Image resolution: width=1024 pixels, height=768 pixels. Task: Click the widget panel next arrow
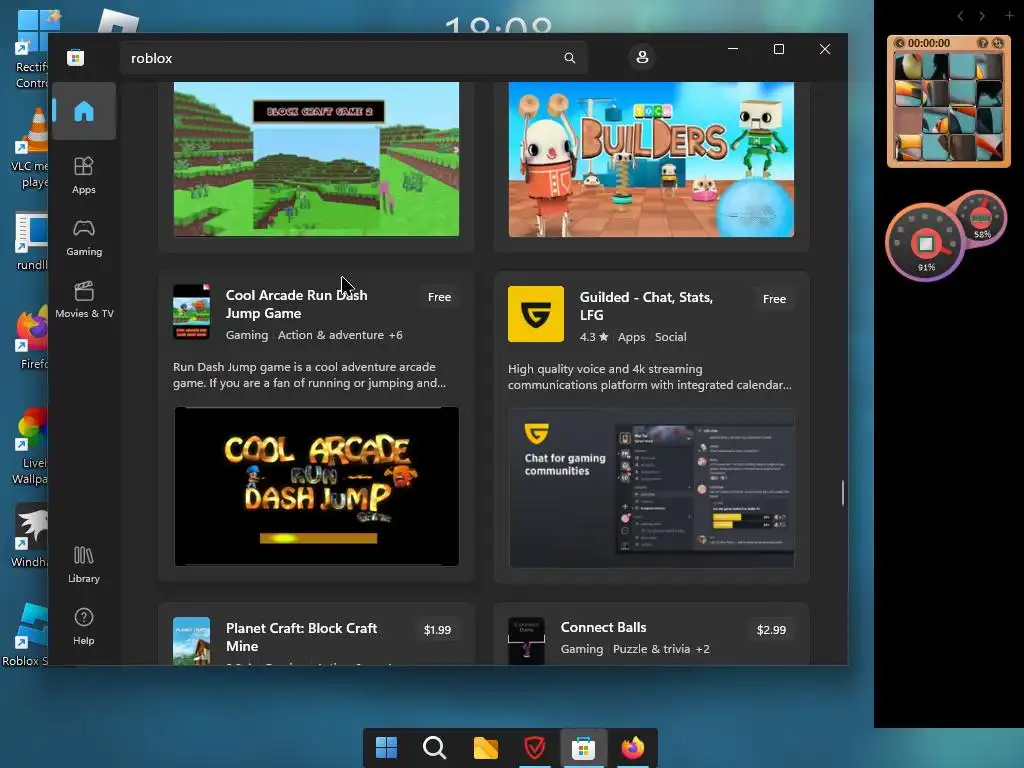[982, 16]
